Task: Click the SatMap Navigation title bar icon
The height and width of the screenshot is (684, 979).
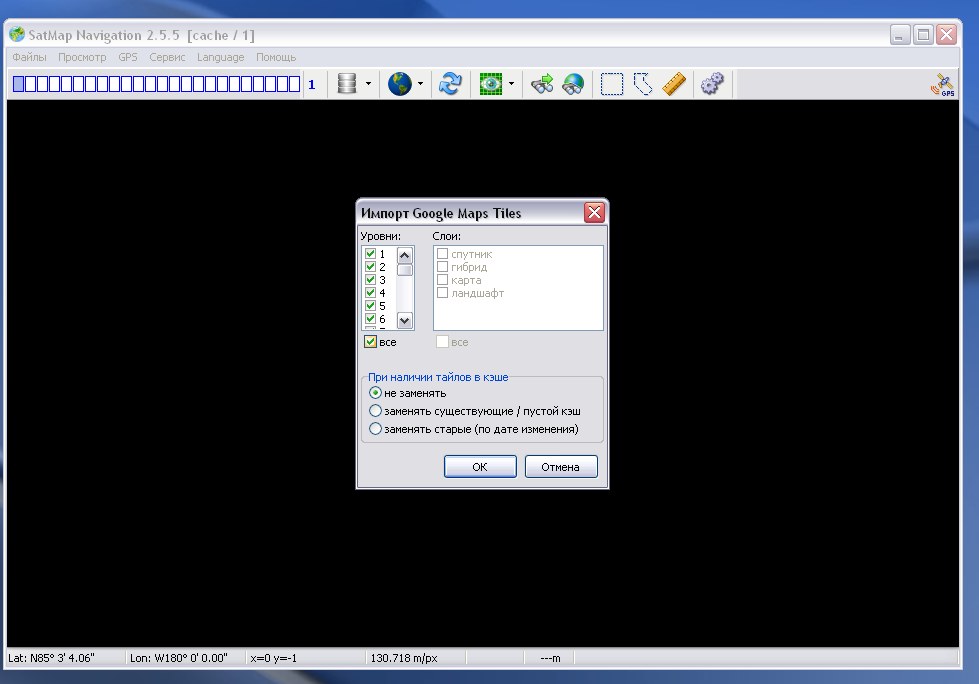Action: point(17,34)
